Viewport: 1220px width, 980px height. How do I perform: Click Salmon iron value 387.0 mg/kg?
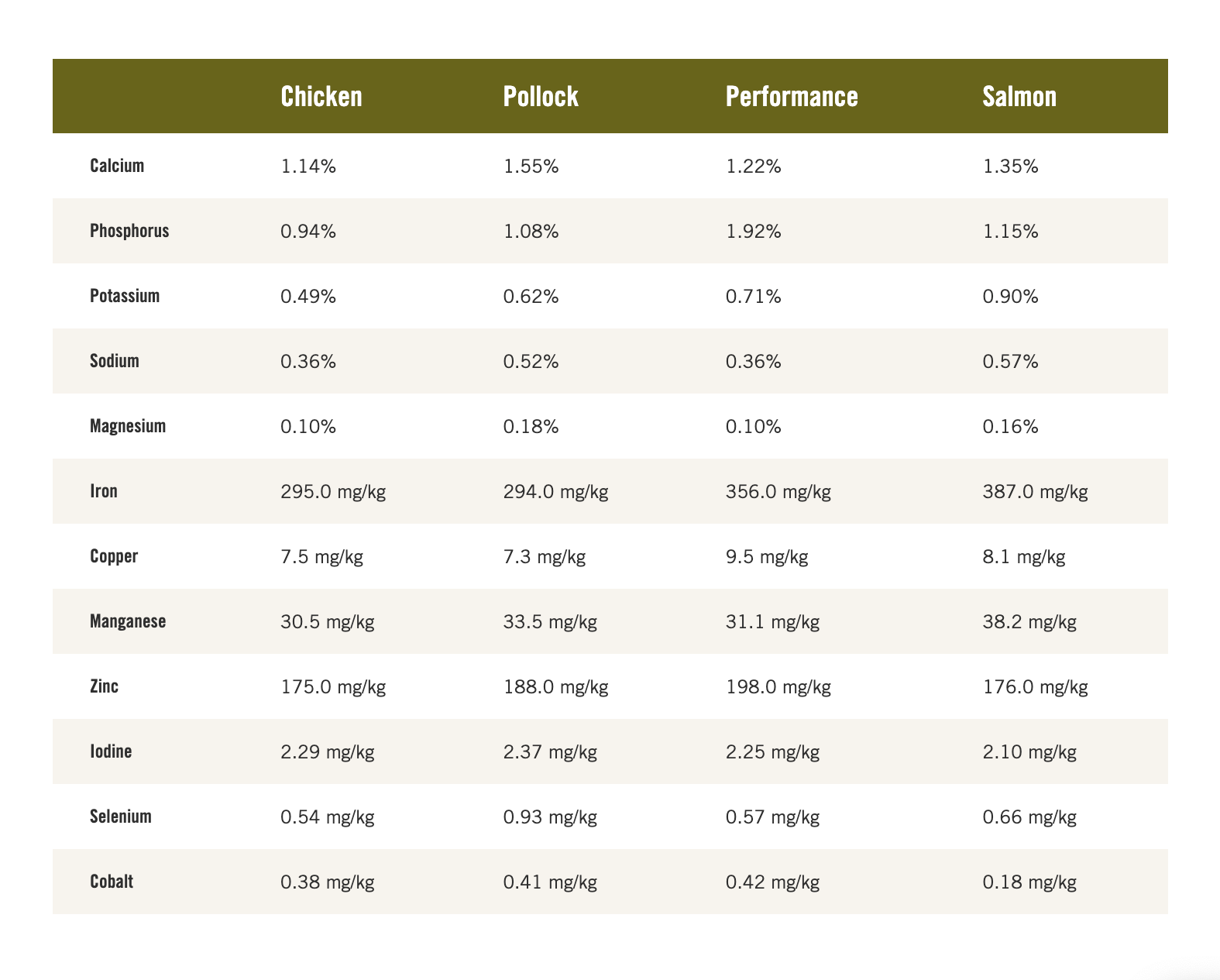coord(1035,492)
